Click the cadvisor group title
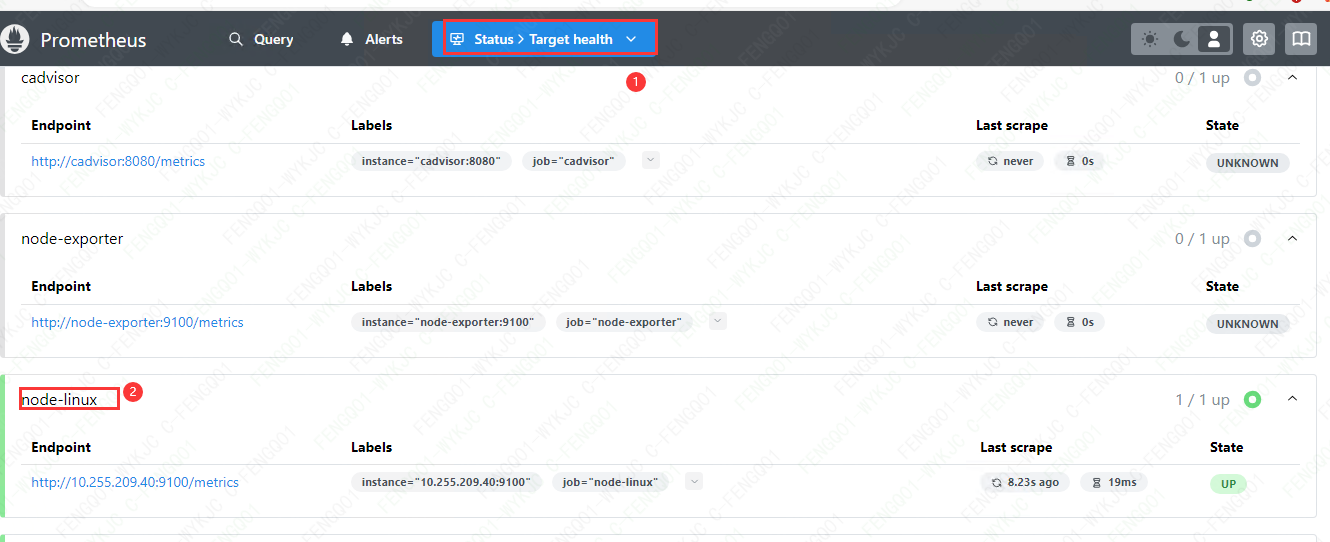Viewport: 1330px width, 542px height. pyautogui.click(x=50, y=77)
